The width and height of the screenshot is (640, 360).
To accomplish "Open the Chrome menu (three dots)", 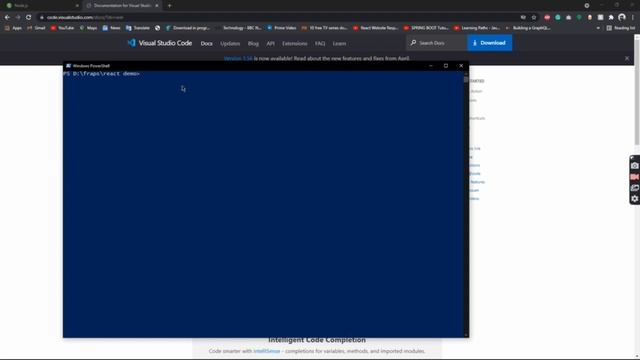I will pos(633,17).
